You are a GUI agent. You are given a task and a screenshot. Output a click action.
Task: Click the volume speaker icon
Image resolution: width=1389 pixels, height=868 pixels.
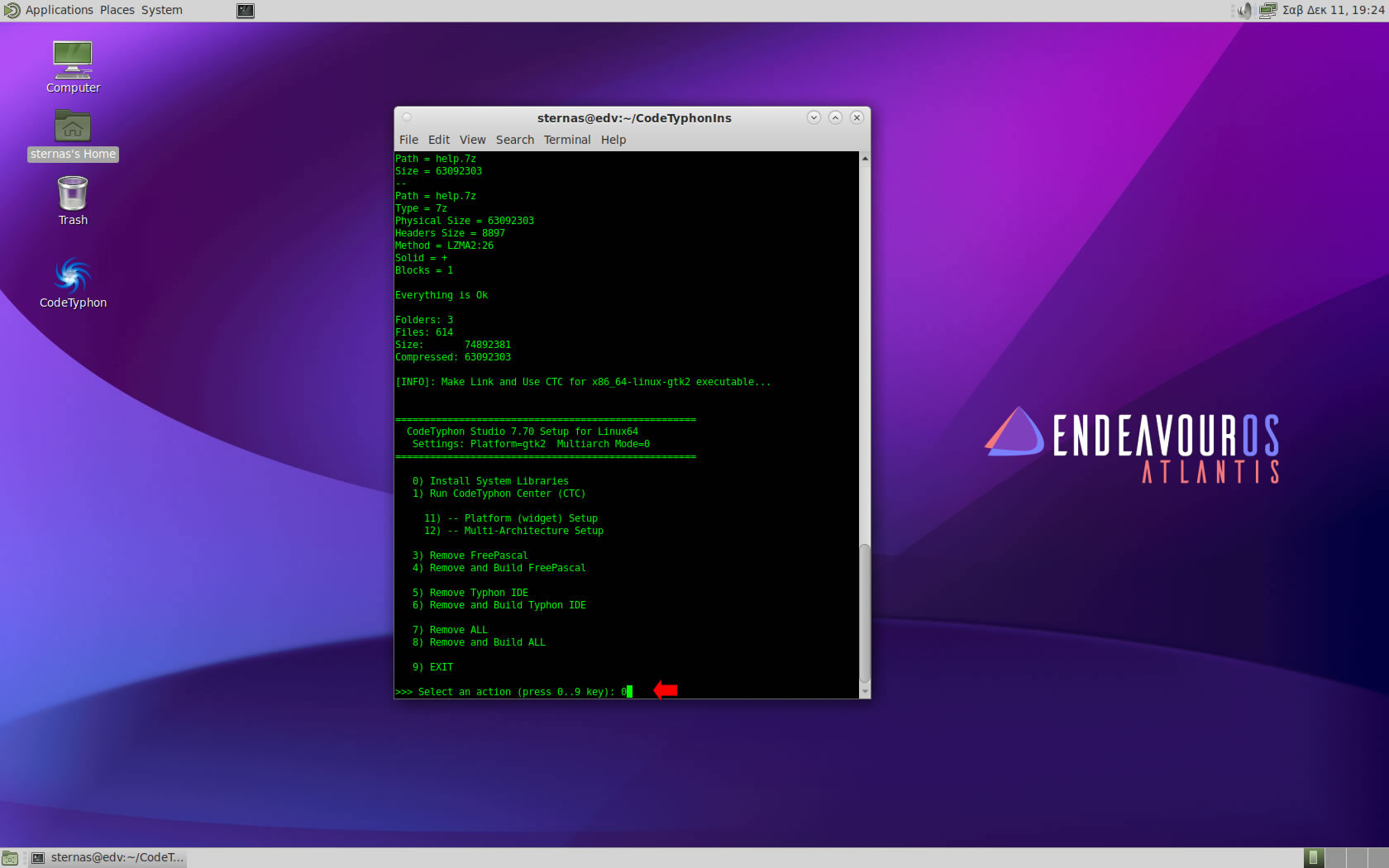pyautogui.click(x=1244, y=11)
